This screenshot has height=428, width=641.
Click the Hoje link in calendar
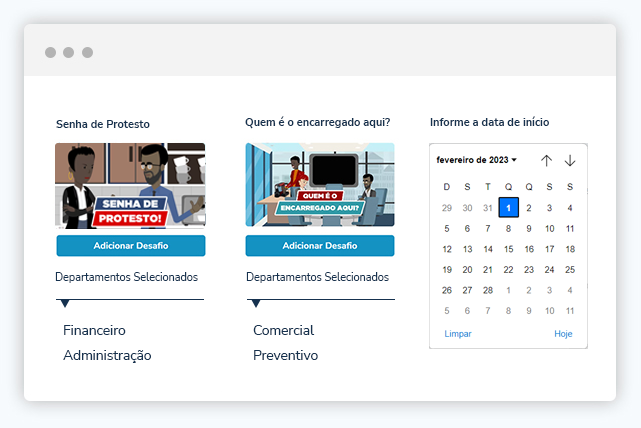tap(563, 334)
